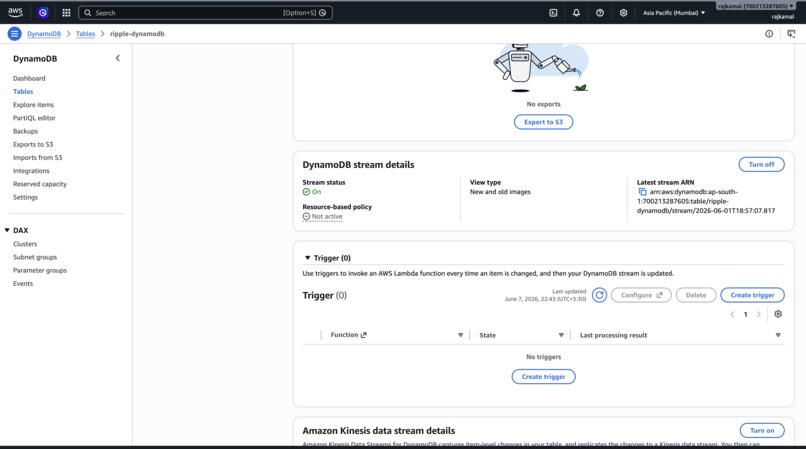Screen dimensions: 806x449
Task: Click the disabled Configure button
Action: coord(641,295)
